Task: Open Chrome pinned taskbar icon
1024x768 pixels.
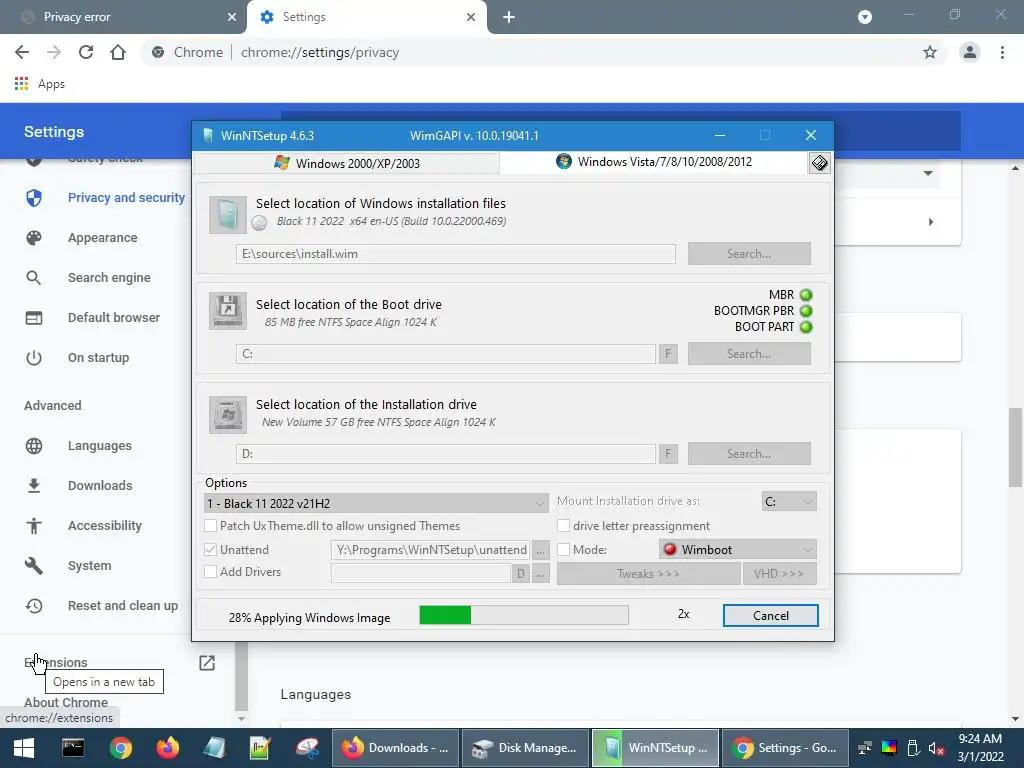Action: [x=120, y=748]
